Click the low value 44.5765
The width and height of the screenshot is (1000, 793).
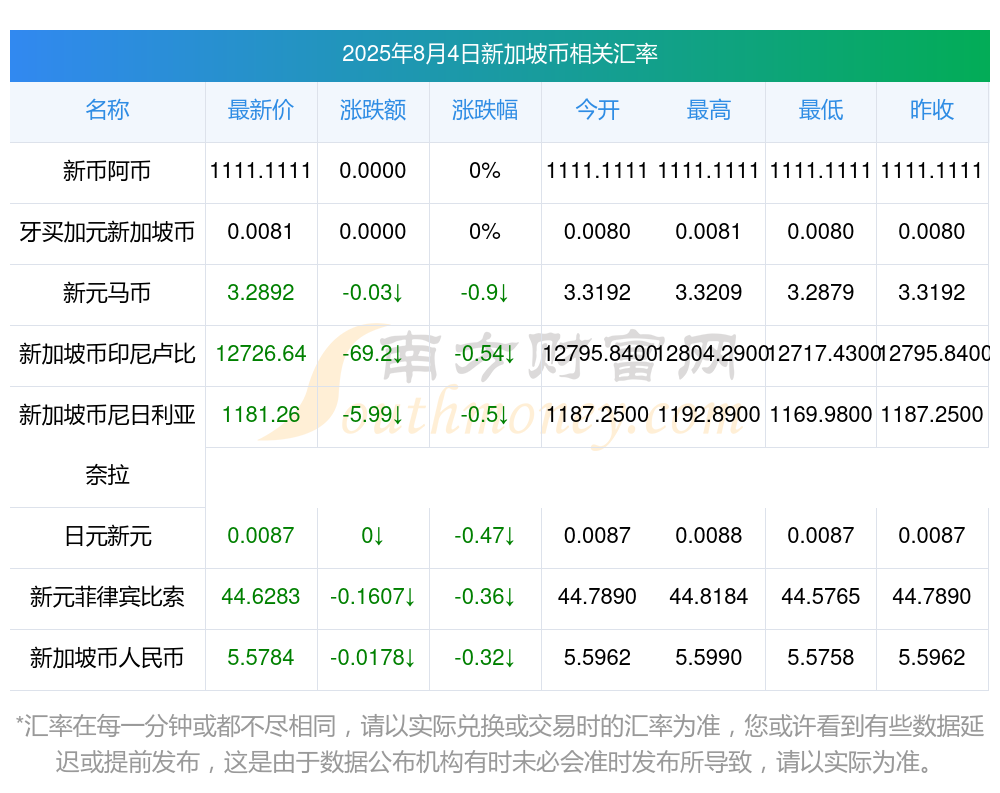click(x=821, y=597)
